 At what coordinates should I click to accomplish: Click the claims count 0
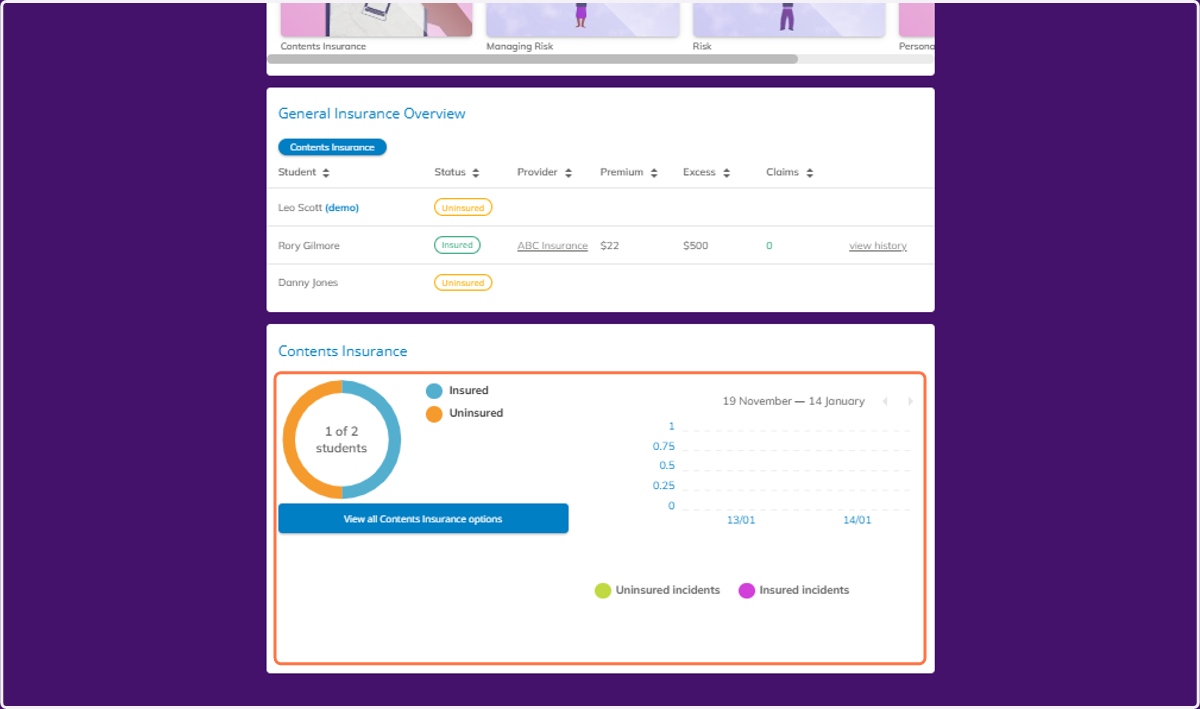pos(769,245)
